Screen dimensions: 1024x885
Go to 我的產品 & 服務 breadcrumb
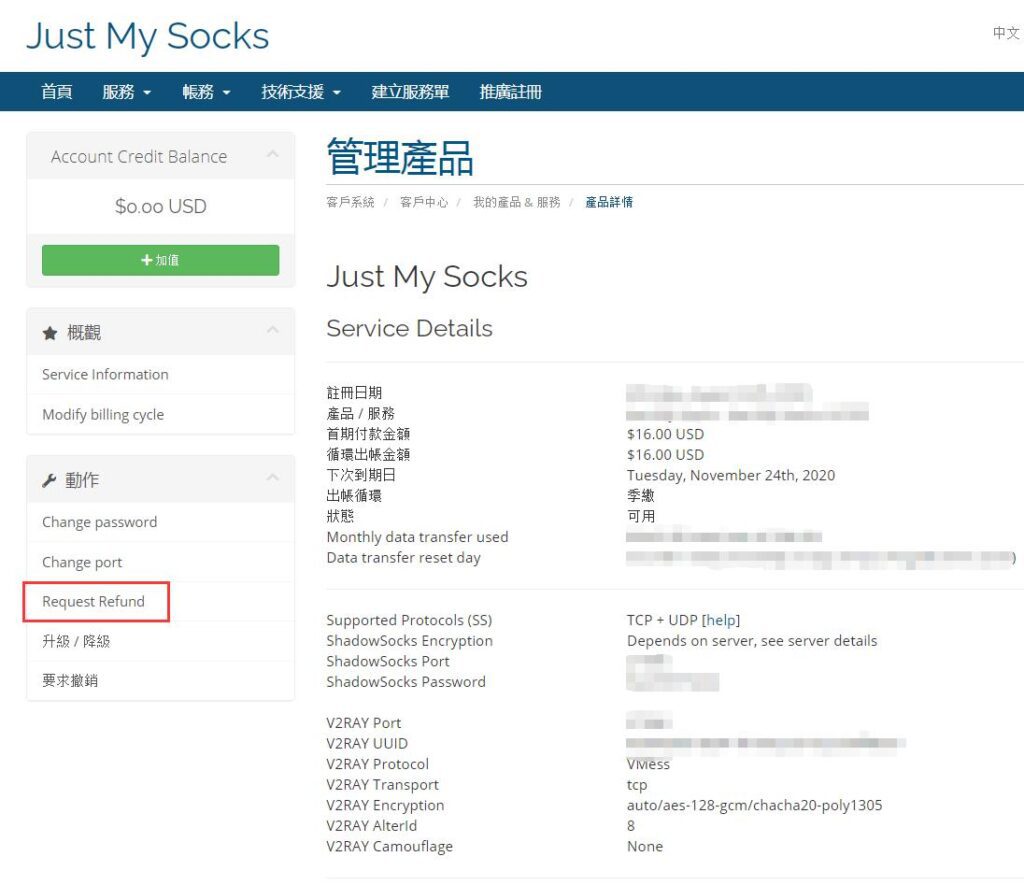[517, 202]
